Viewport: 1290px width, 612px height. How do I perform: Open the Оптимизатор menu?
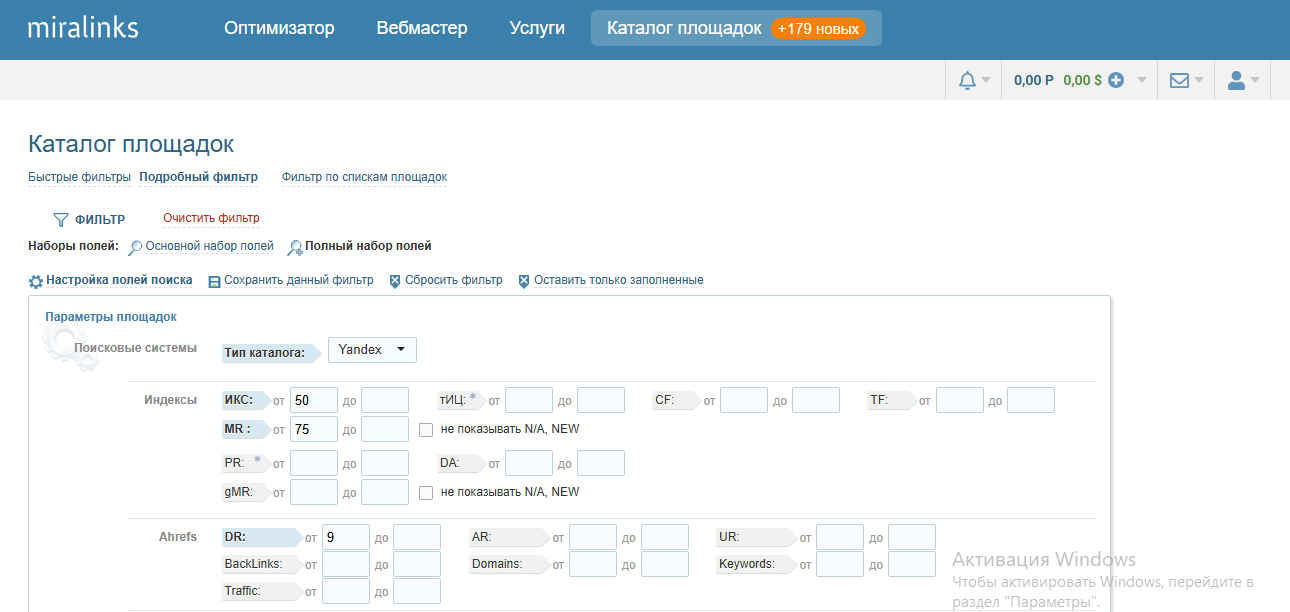pyautogui.click(x=279, y=28)
